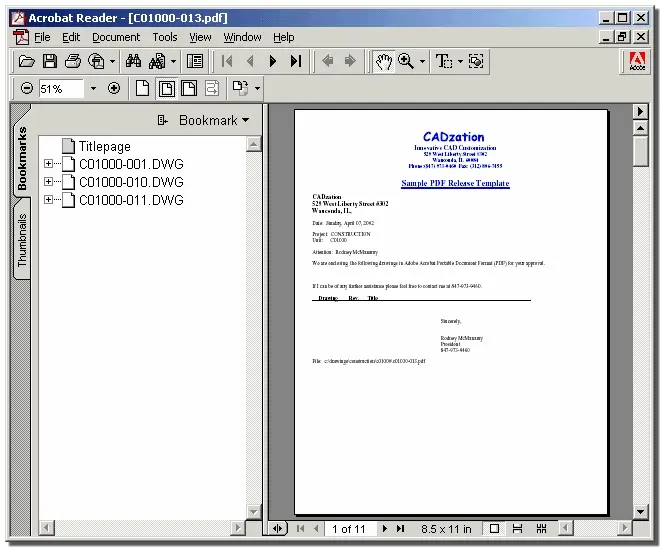This screenshot has height=547, width=660.
Task: Select Fit in Window page view
Action: (x=167, y=88)
